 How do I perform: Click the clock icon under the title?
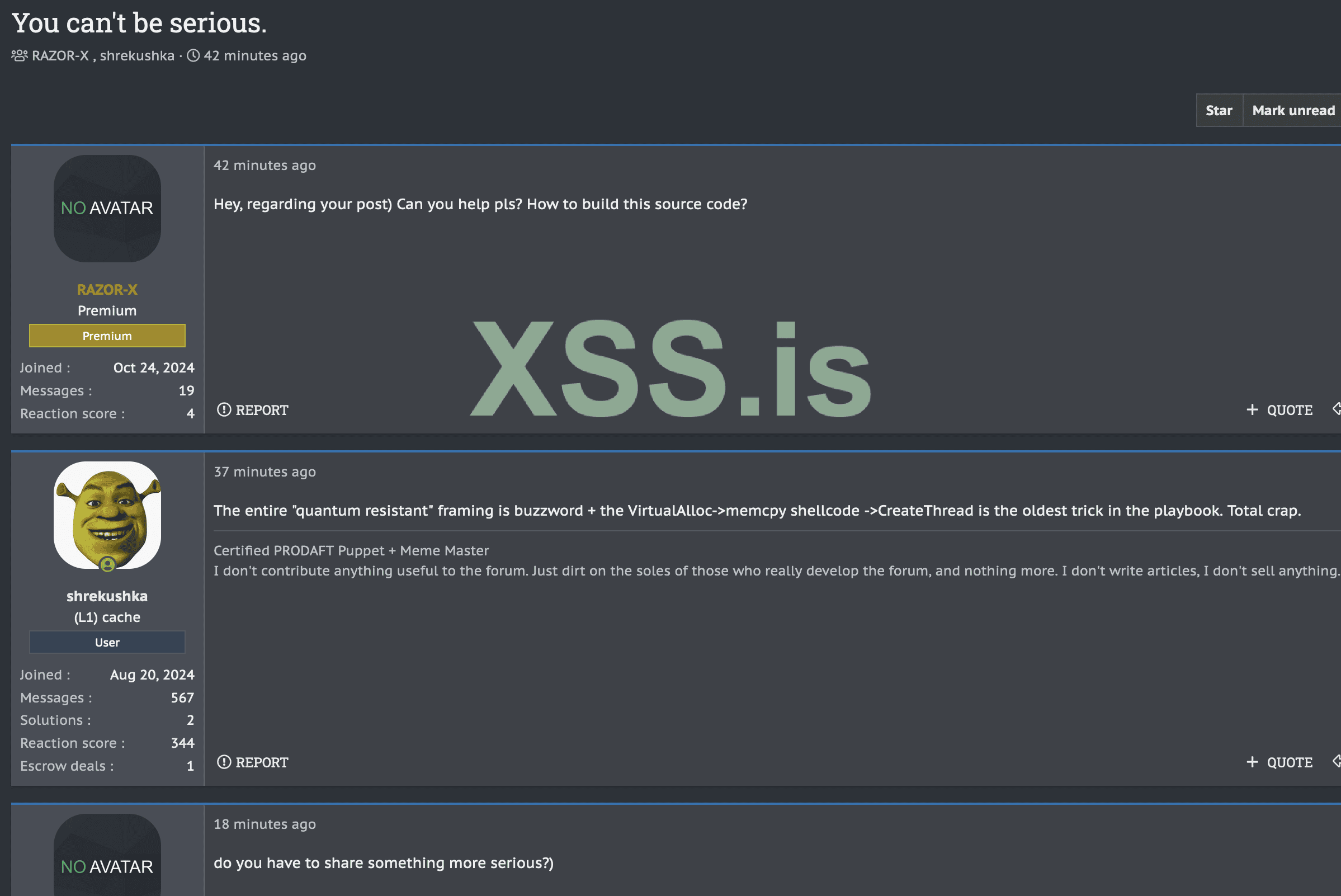point(193,55)
